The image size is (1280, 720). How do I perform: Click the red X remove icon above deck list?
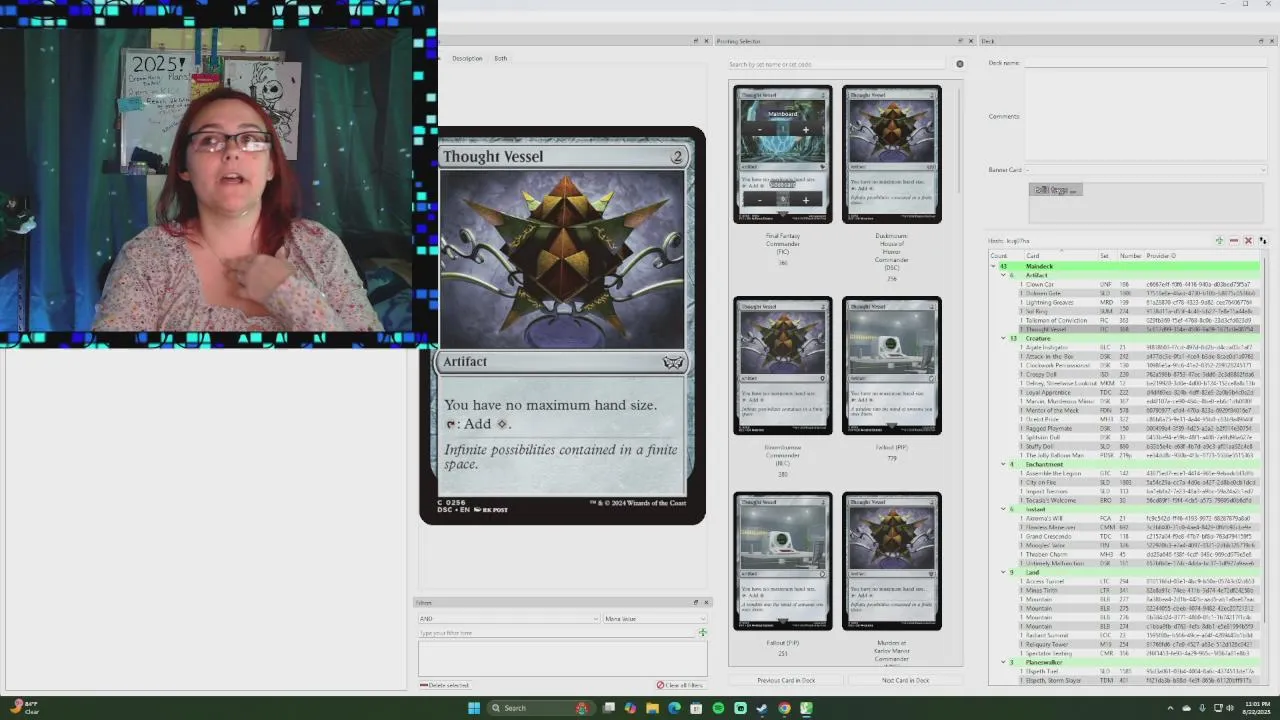(1248, 241)
